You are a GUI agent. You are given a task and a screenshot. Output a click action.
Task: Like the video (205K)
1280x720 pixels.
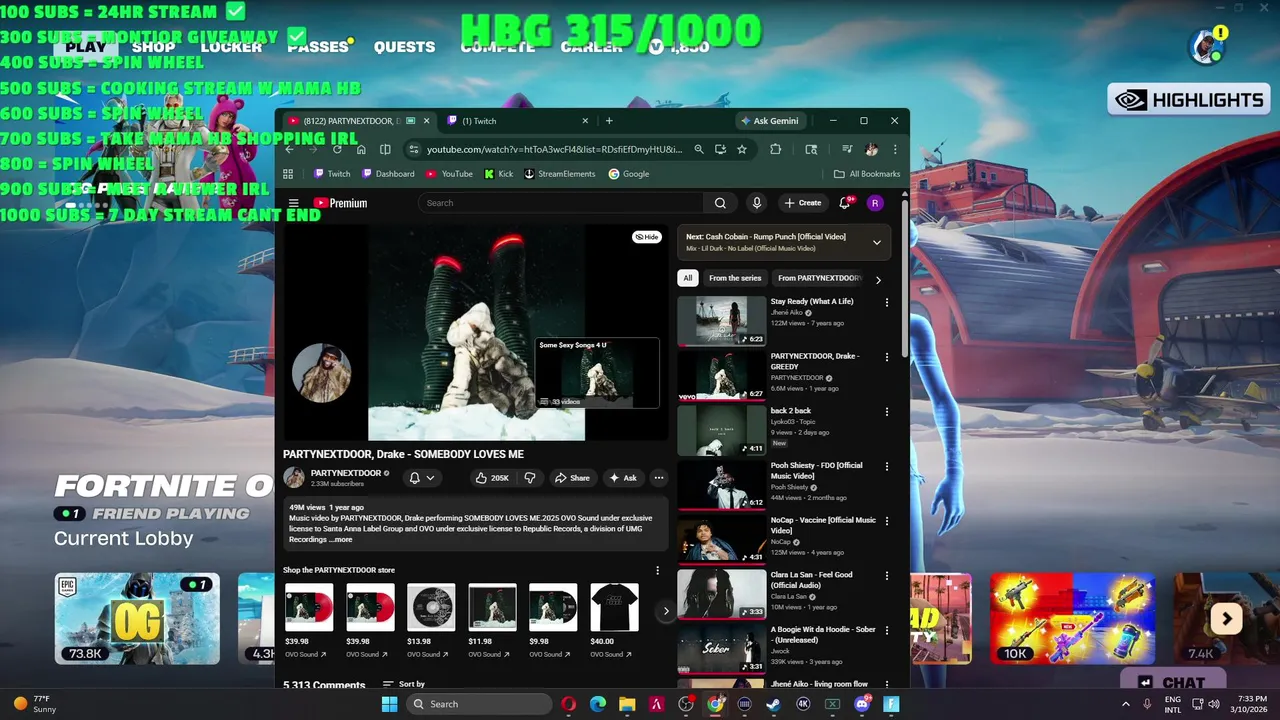(492, 478)
